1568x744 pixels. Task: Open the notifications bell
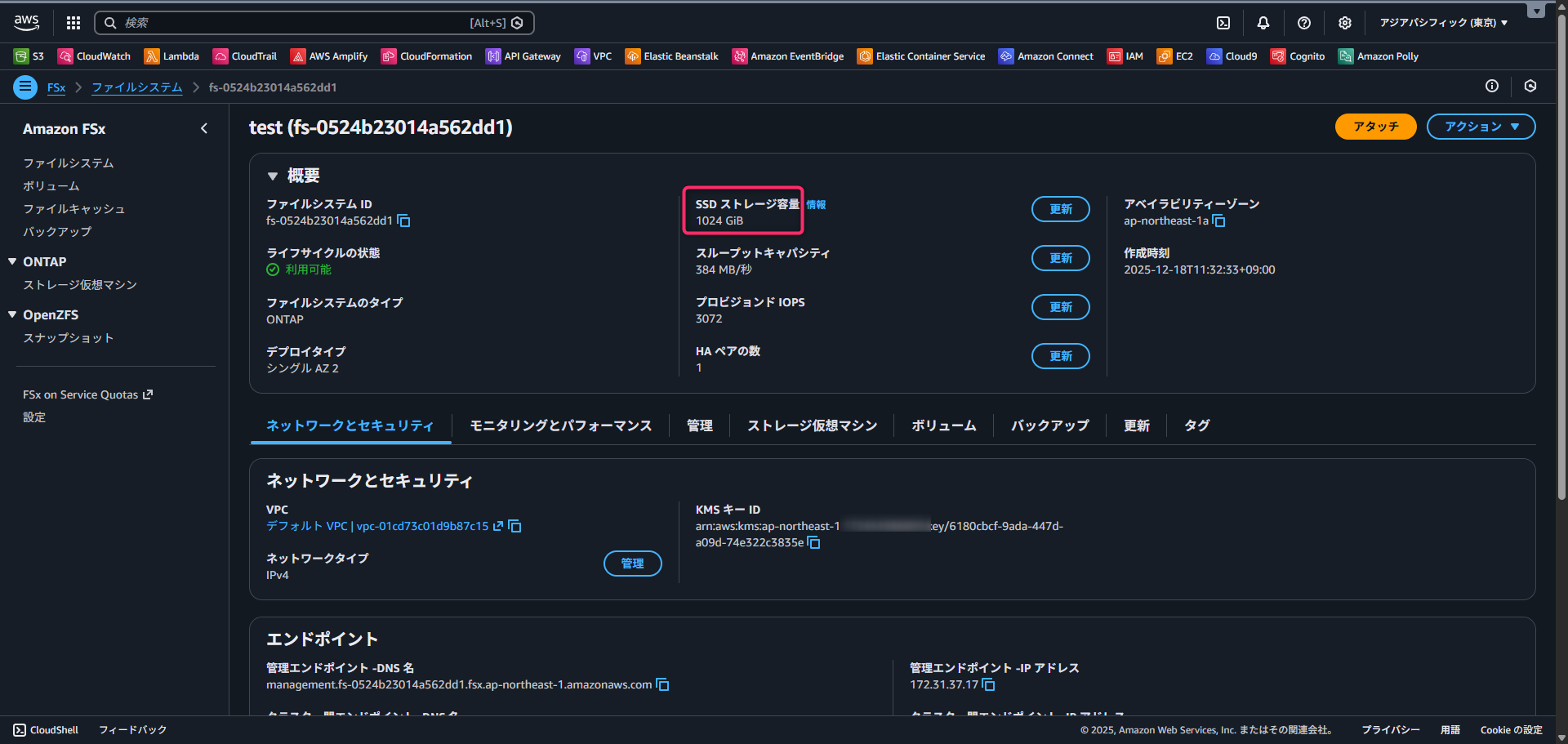pos(1263,23)
